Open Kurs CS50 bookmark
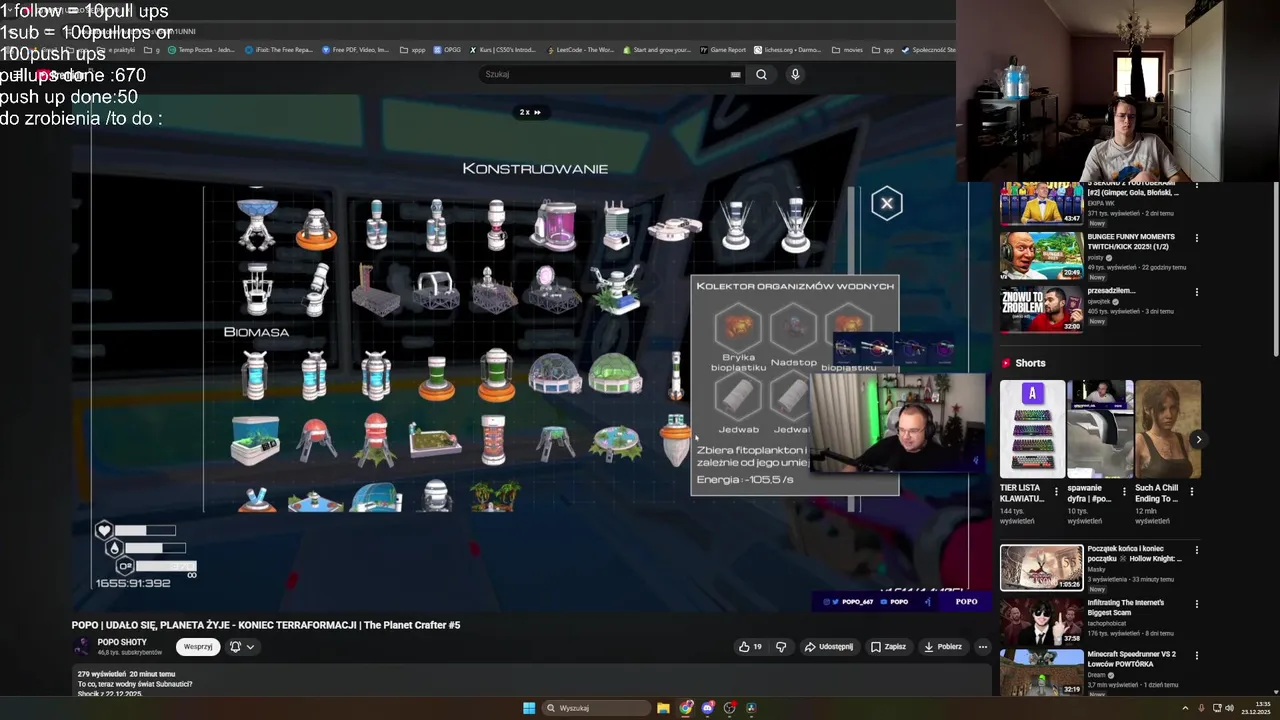Image resolution: width=1280 pixels, height=720 pixels. (502, 49)
